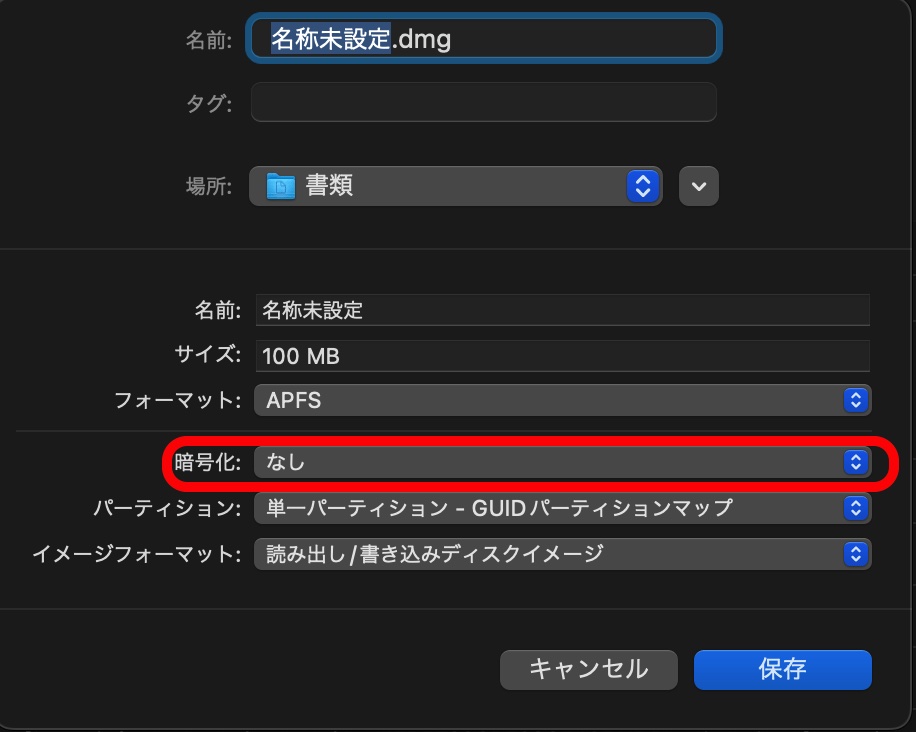Open the 場所 location popup showing 書類
Viewport: 916px width, 732px height.
pos(456,186)
